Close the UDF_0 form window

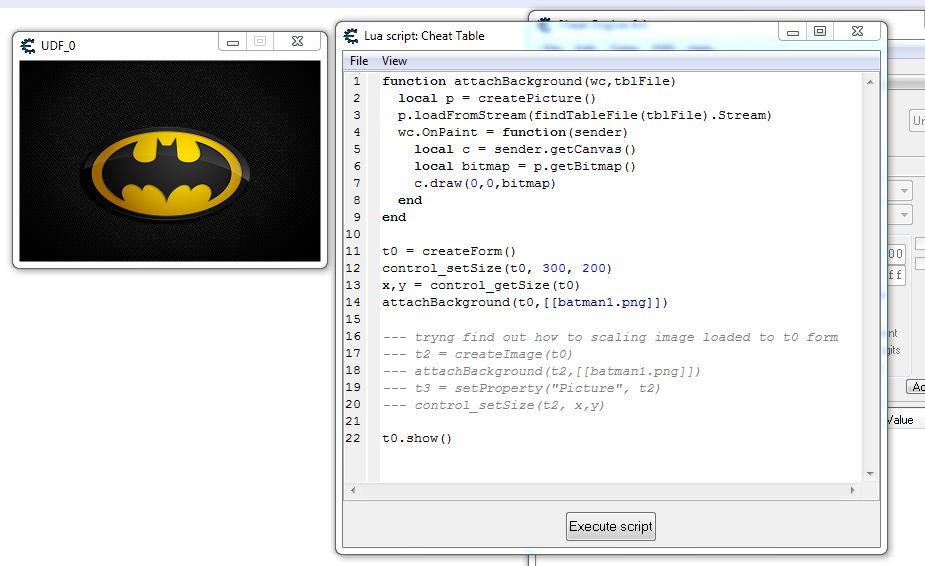[x=297, y=42]
